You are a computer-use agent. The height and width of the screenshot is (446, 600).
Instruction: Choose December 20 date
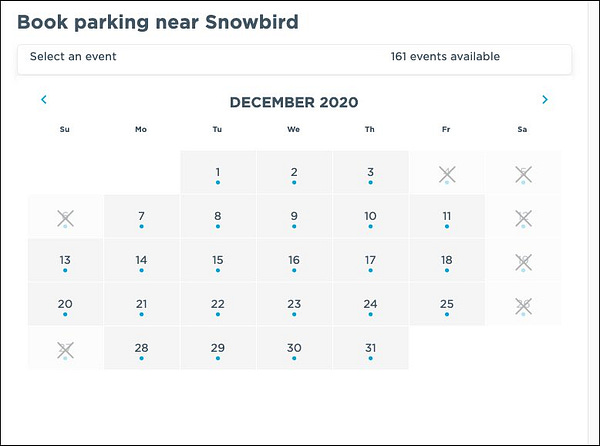65,304
